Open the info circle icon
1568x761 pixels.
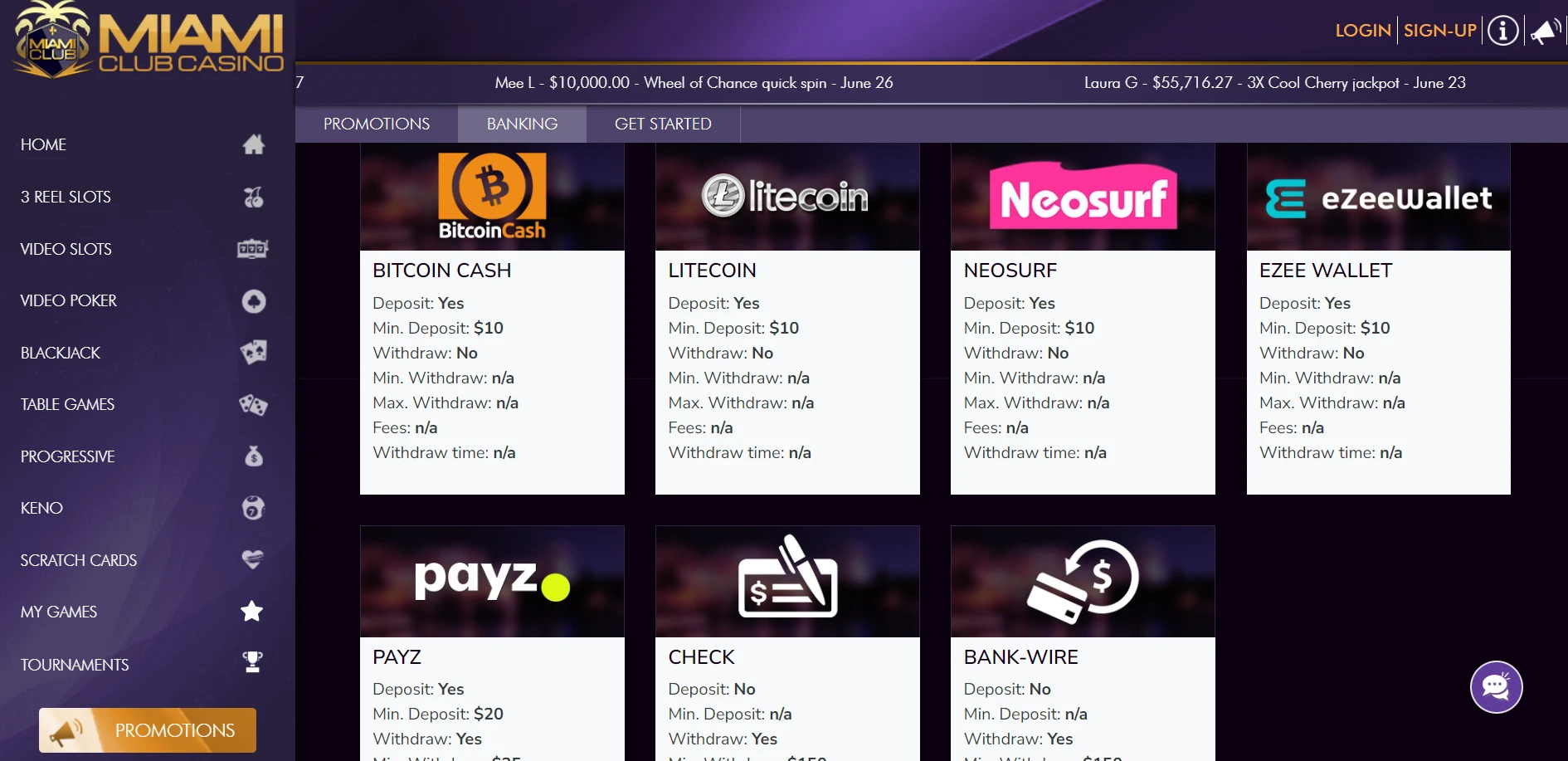(1502, 32)
